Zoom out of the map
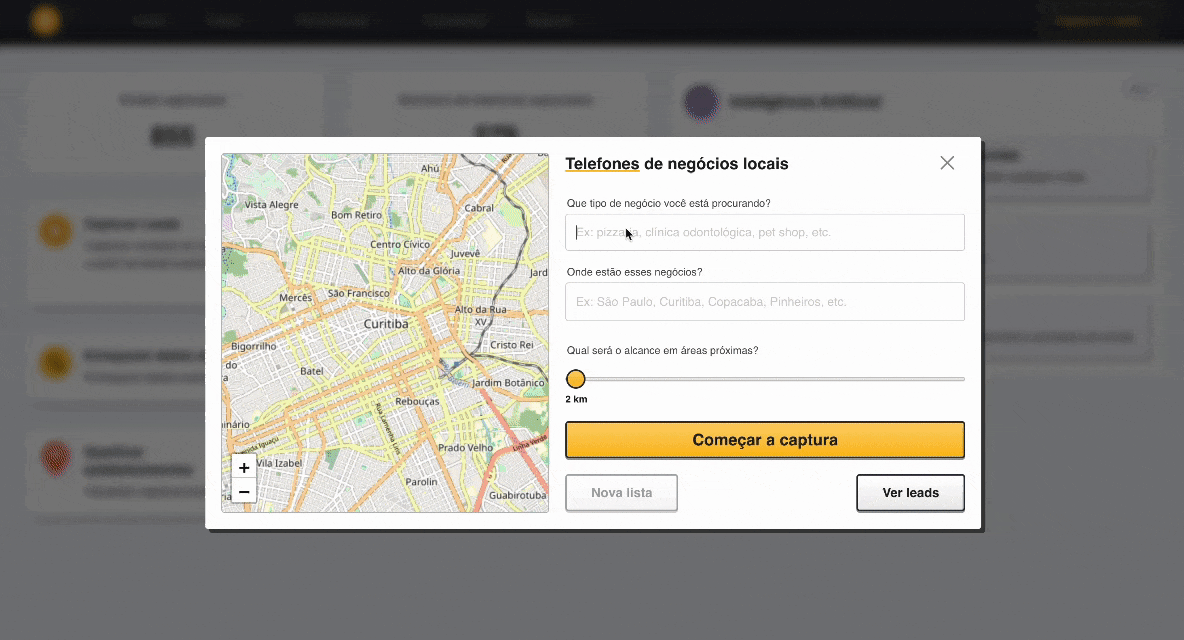The image size is (1184, 640). 244,492
